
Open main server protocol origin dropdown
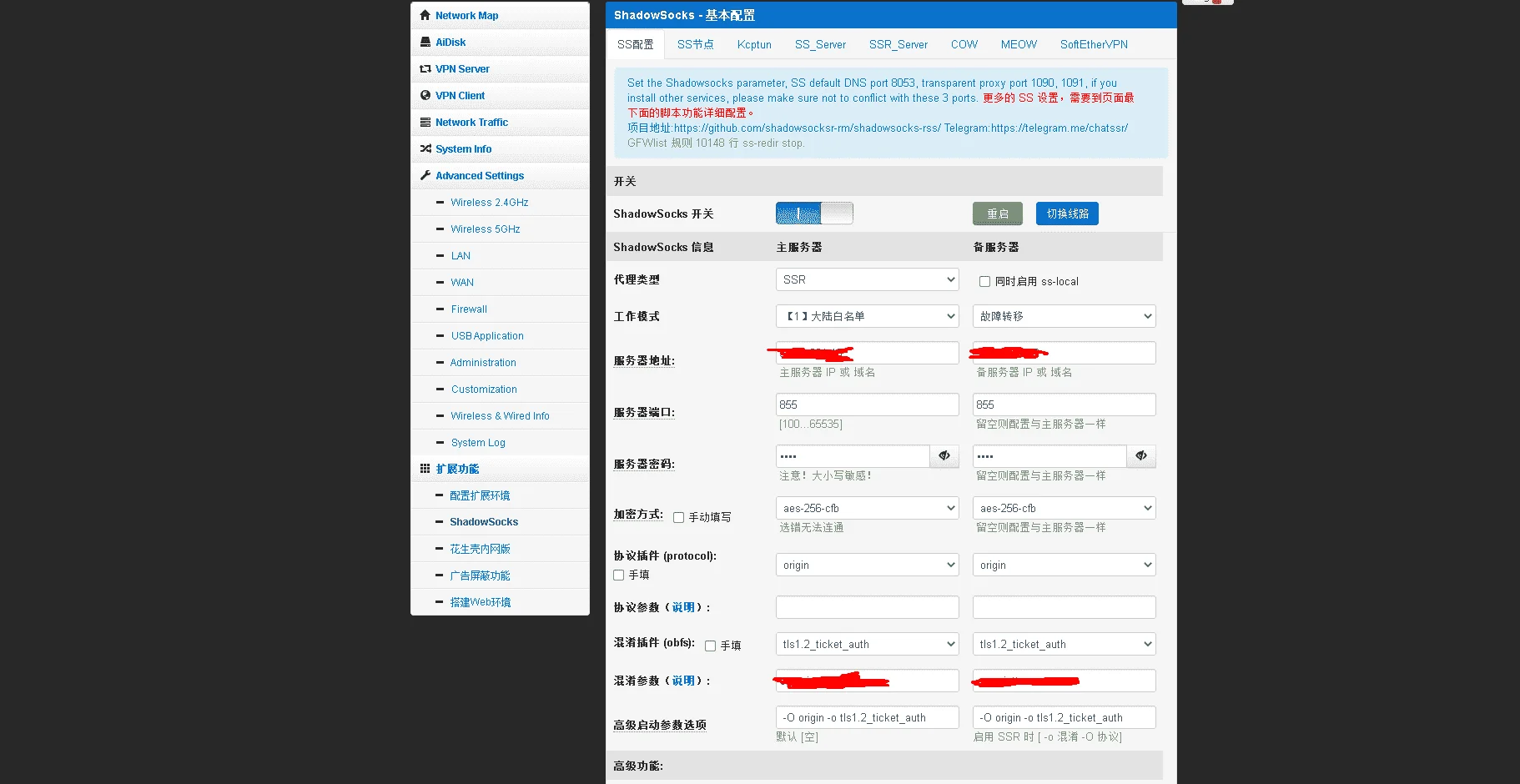pyautogui.click(x=868, y=565)
